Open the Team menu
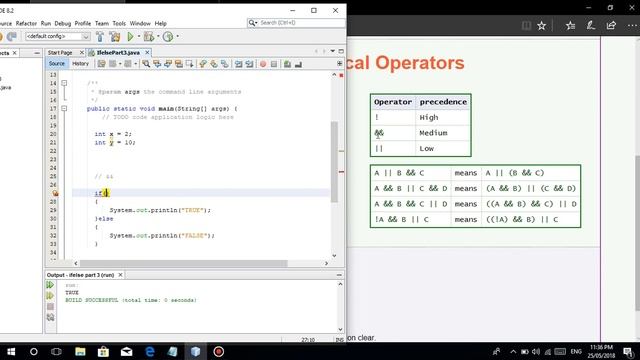Image resolution: width=640 pixels, height=360 pixels. pyautogui.click(x=102, y=23)
